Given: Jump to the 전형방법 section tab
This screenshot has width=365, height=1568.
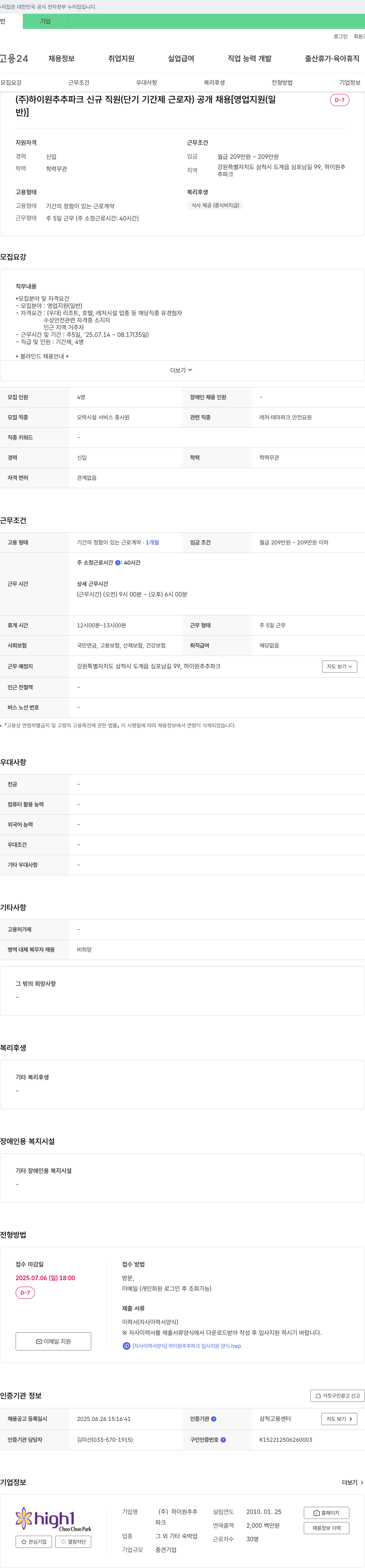Looking at the screenshot, I should (282, 82).
